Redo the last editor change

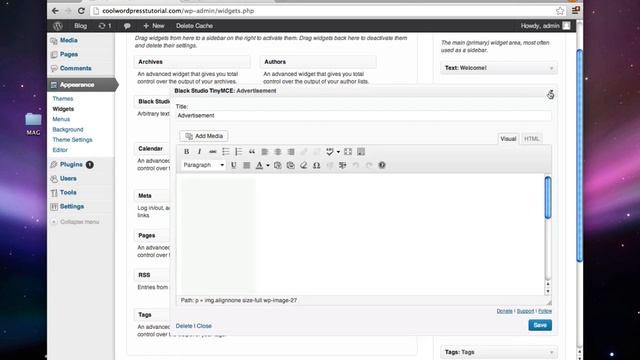click(369, 165)
